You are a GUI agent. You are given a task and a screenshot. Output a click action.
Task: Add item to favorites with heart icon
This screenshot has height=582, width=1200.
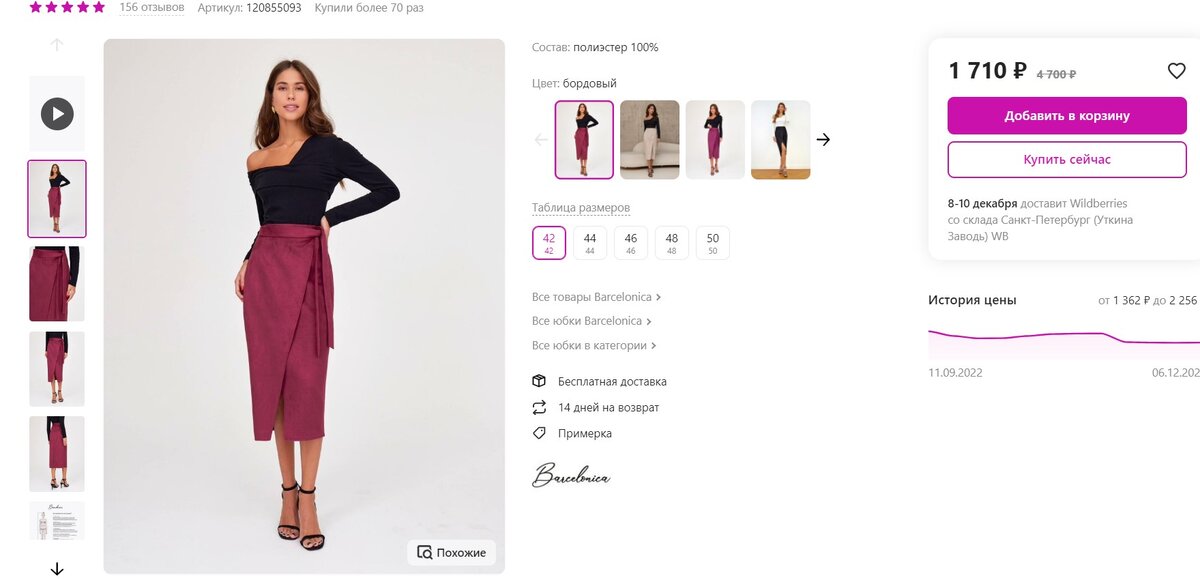(x=1176, y=71)
